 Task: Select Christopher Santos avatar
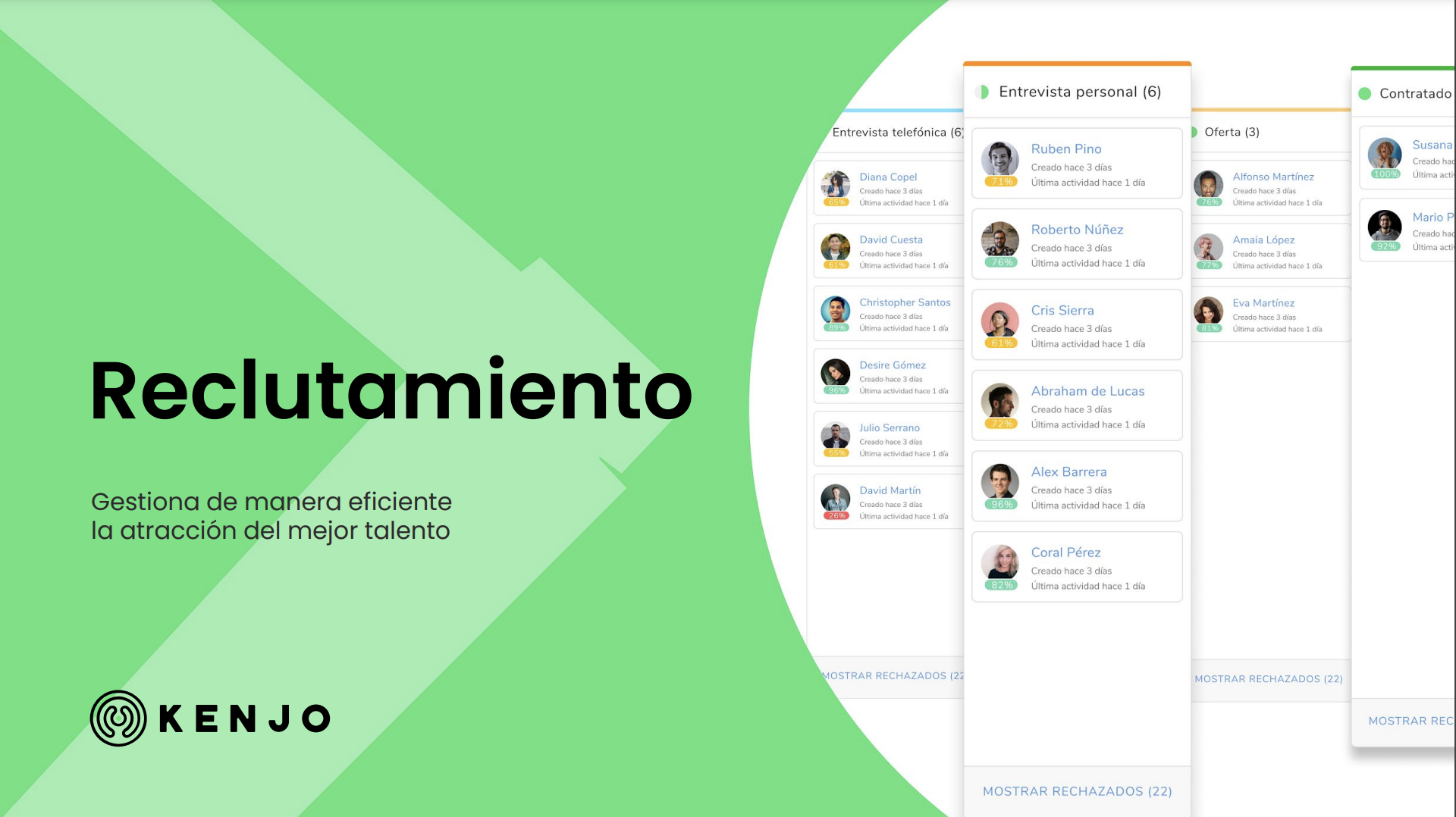pos(836,311)
